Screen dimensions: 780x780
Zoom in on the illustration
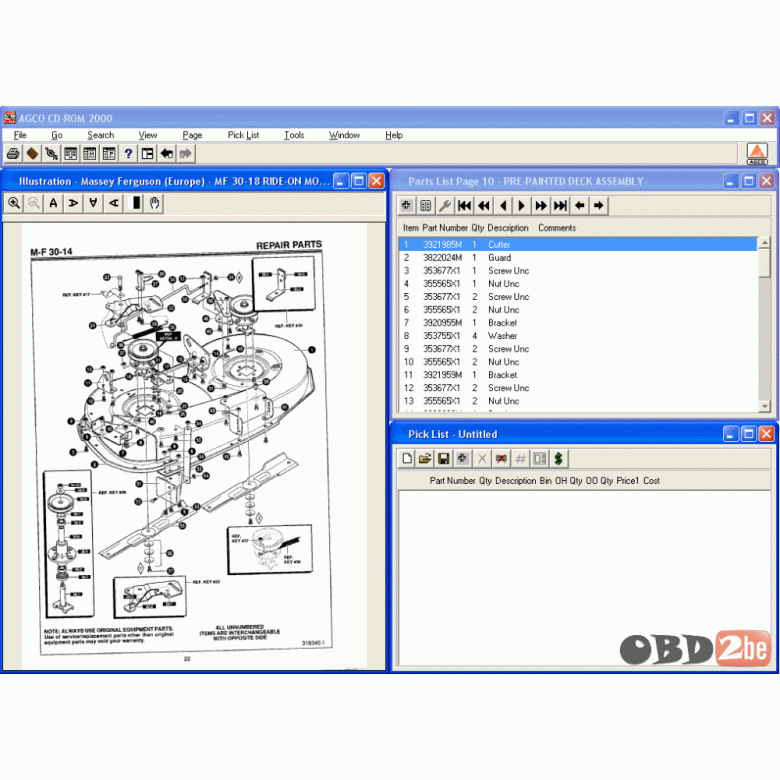click(14, 203)
